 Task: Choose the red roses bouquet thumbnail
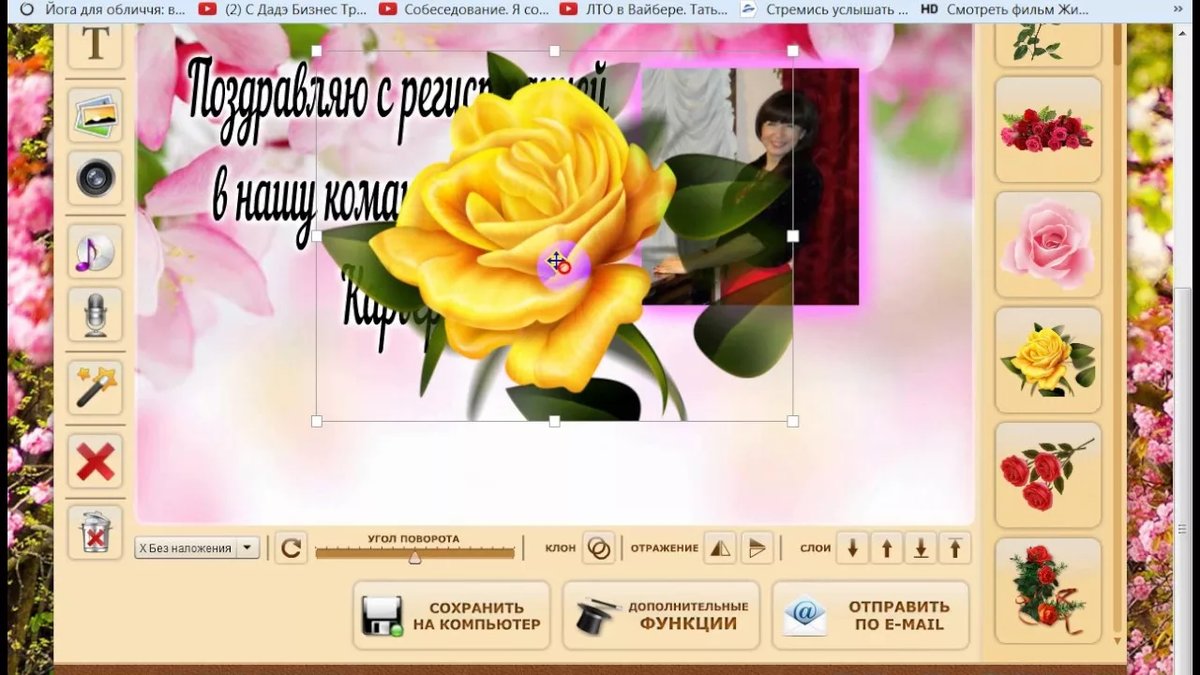pyautogui.click(x=1048, y=129)
